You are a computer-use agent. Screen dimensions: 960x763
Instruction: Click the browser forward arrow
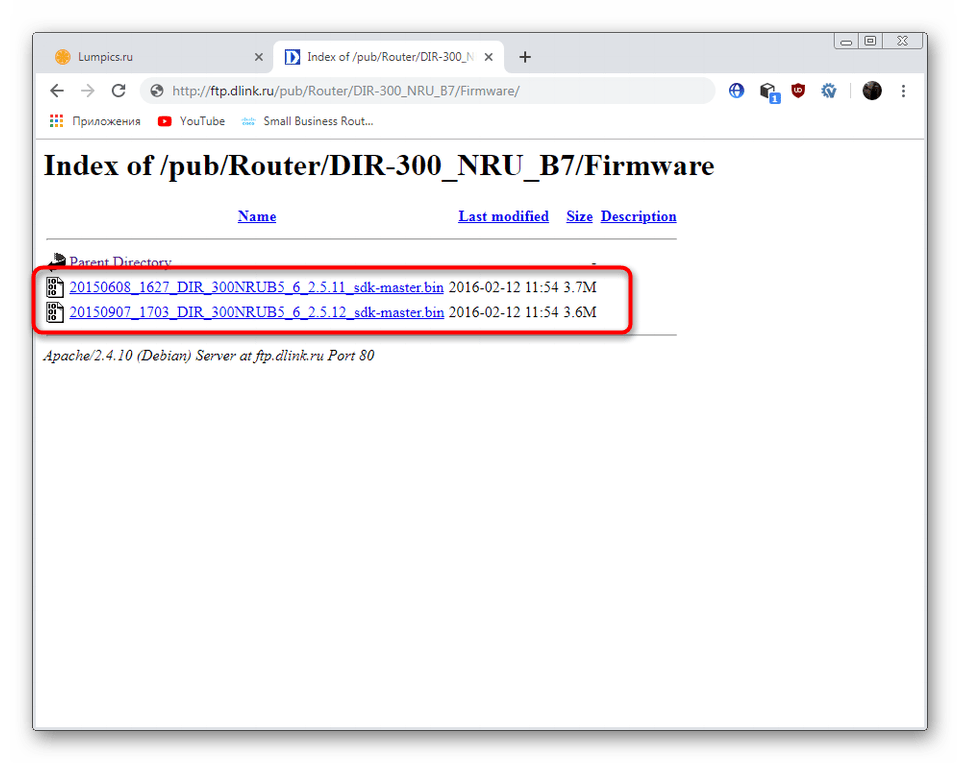pos(88,91)
